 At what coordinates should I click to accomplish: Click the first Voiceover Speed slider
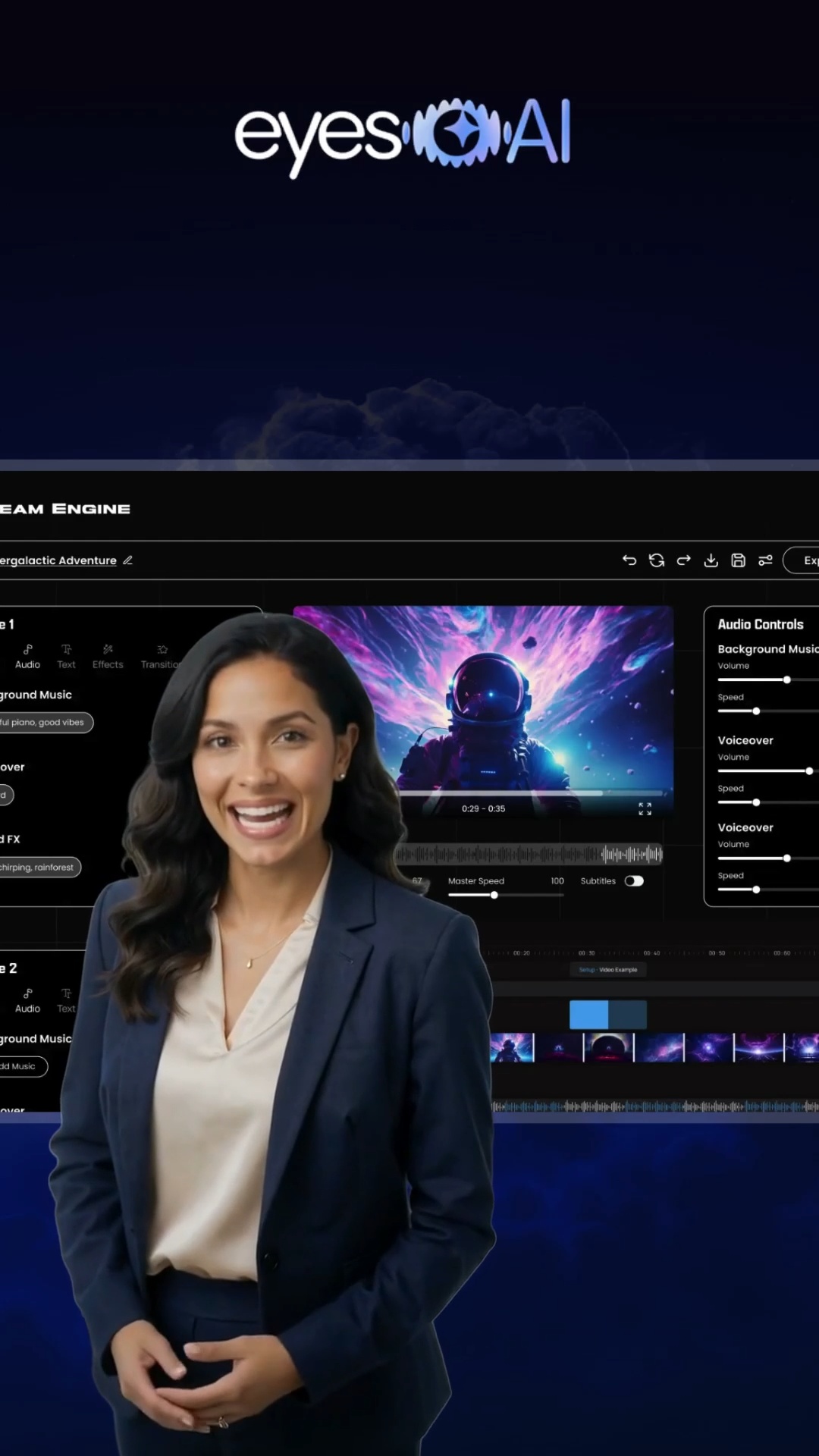tap(768, 802)
